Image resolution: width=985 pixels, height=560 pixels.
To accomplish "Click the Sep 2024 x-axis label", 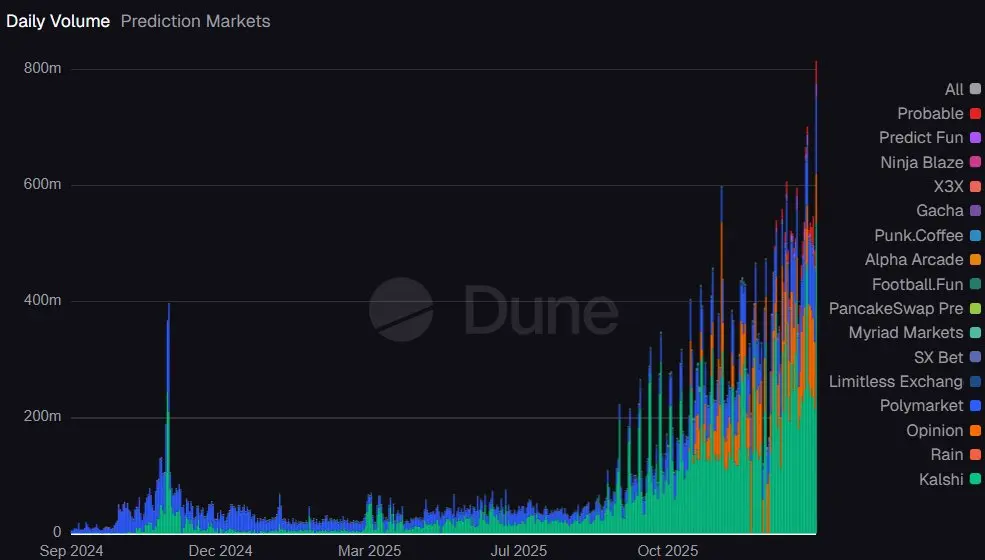I will point(71,551).
